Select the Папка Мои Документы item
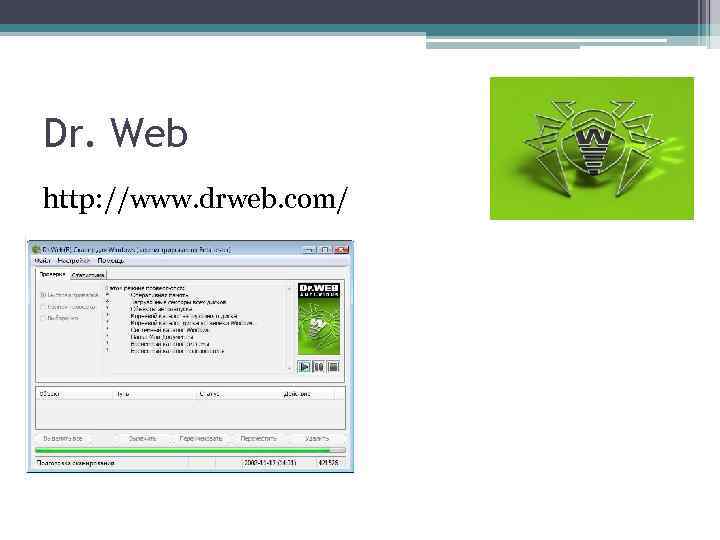Screen dimensions: 720x540 pyautogui.click(x=162, y=337)
